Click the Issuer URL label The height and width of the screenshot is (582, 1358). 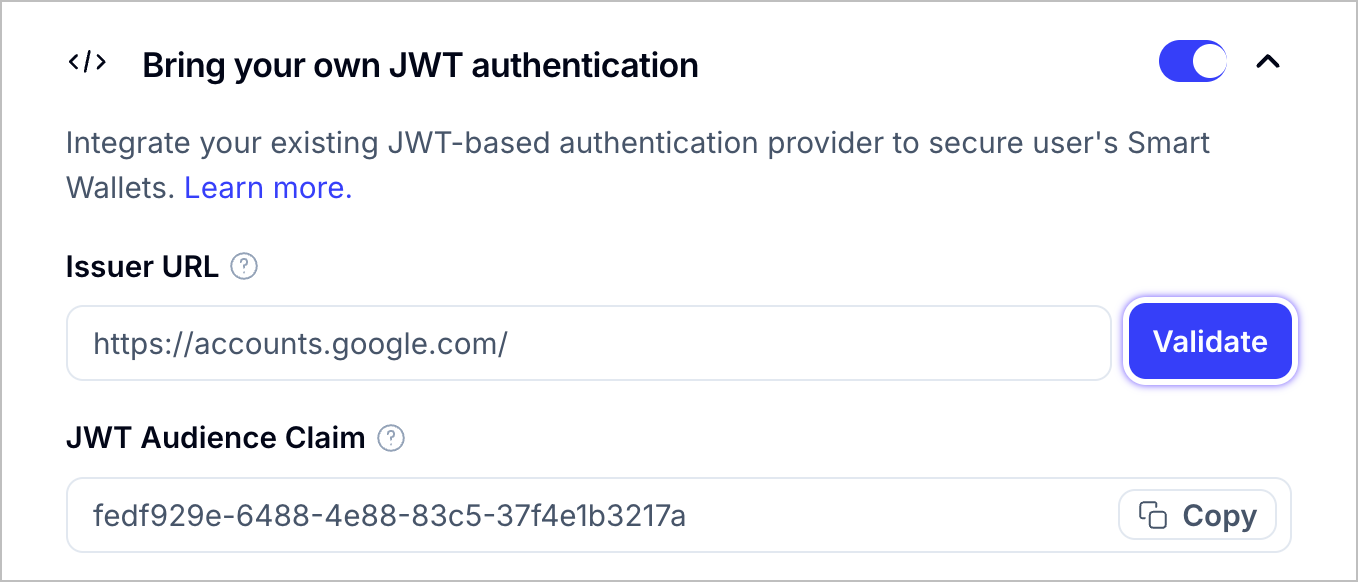pyautogui.click(x=142, y=267)
